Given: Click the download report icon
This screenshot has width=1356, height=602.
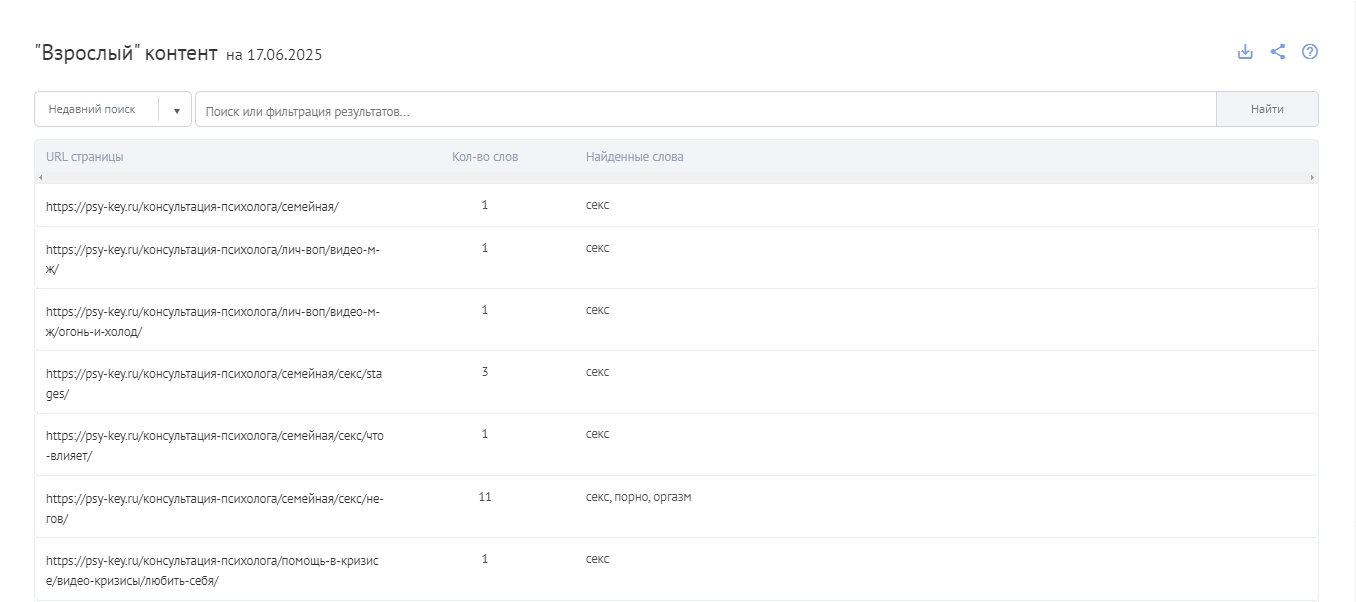Looking at the screenshot, I should pos(1245,52).
